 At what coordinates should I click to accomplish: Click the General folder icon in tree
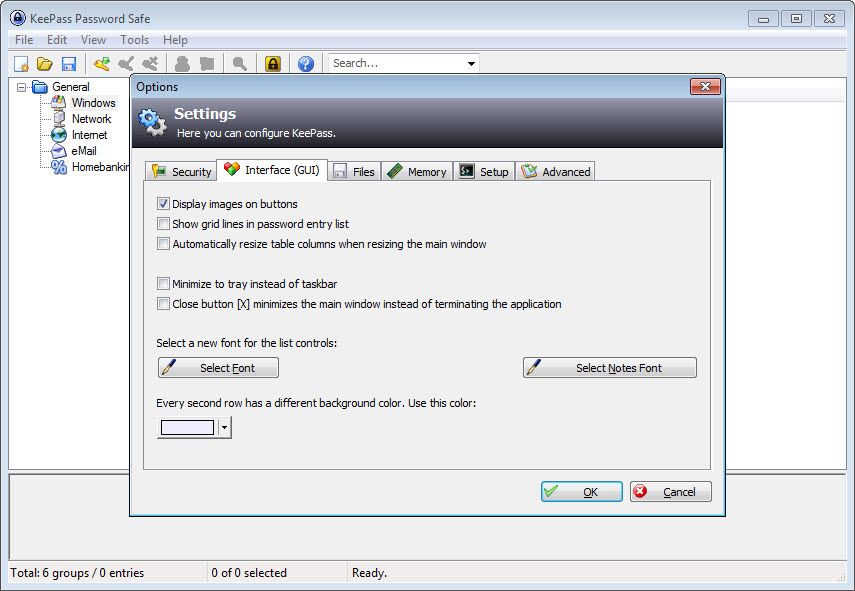(40, 87)
